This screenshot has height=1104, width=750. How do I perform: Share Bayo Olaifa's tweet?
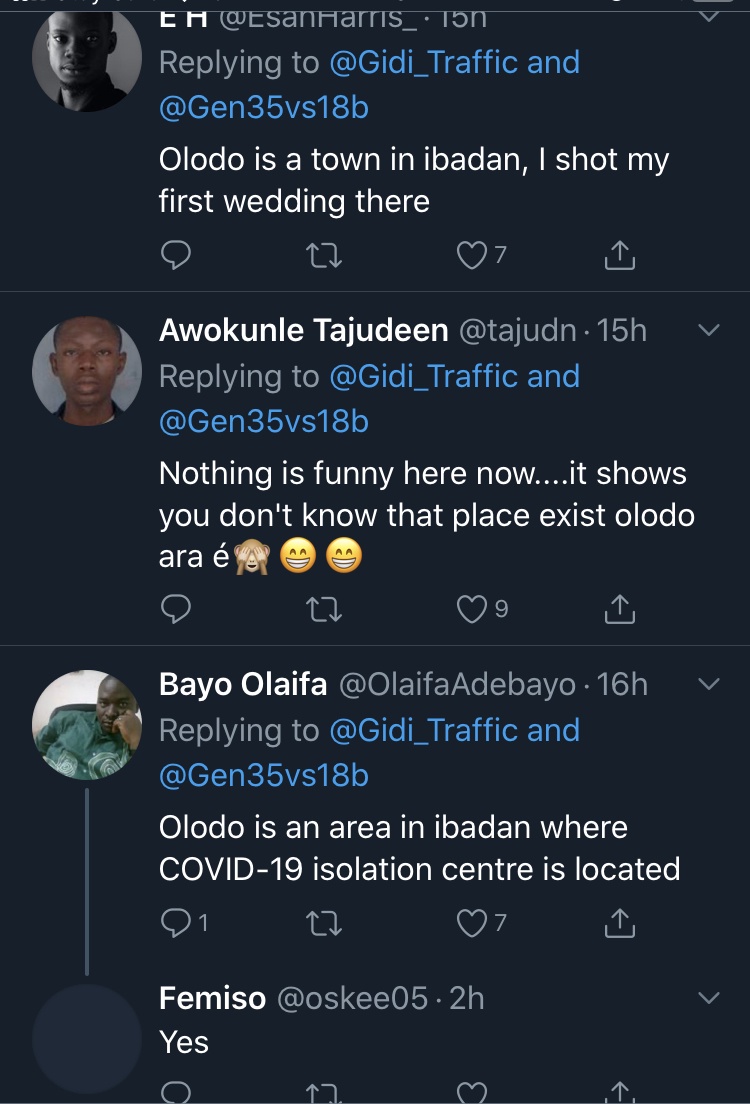[x=620, y=923]
